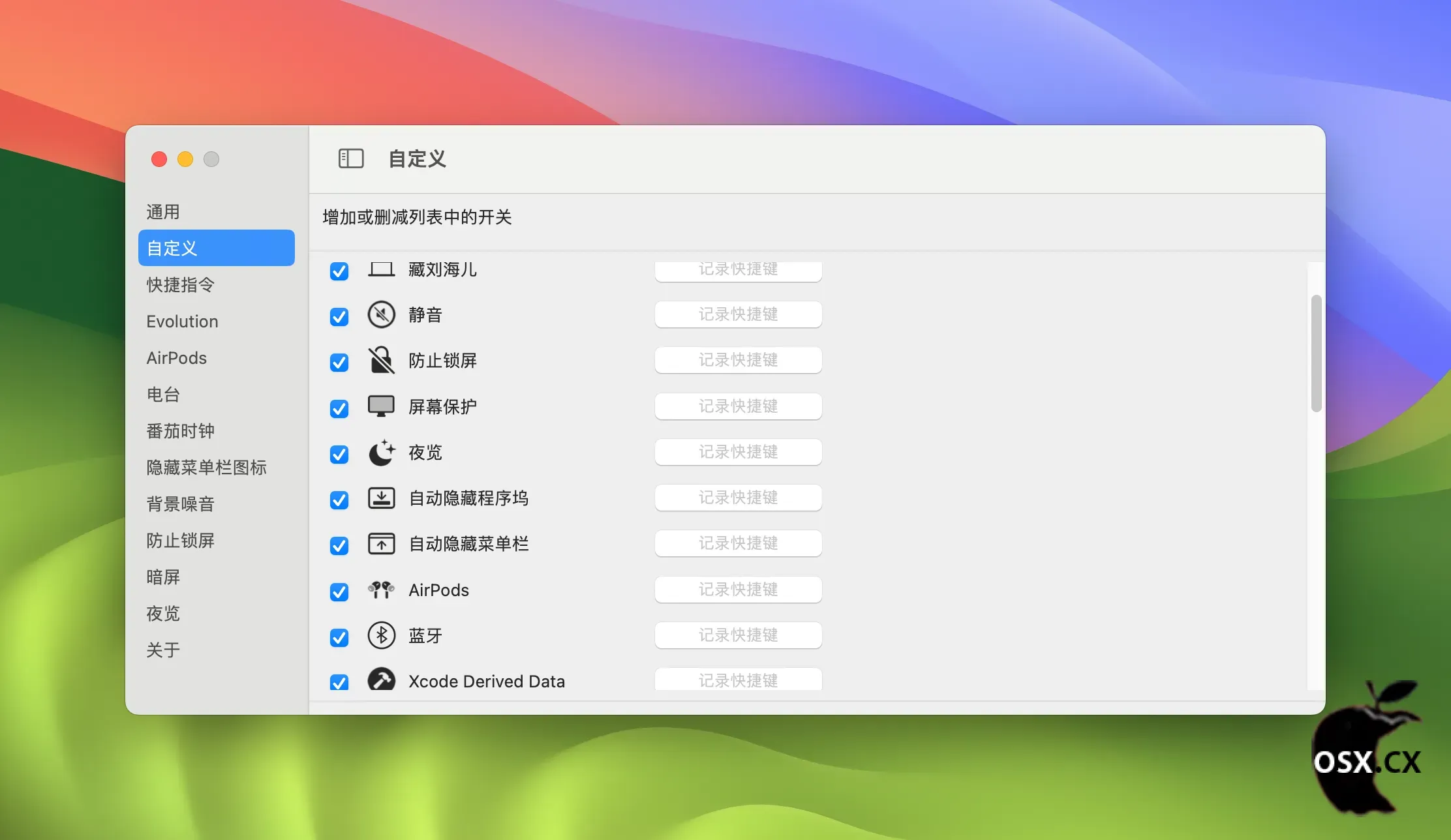Open the 隐藏菜单栏图标 section
Screen dimensions: 1451x840
(206, 468)
